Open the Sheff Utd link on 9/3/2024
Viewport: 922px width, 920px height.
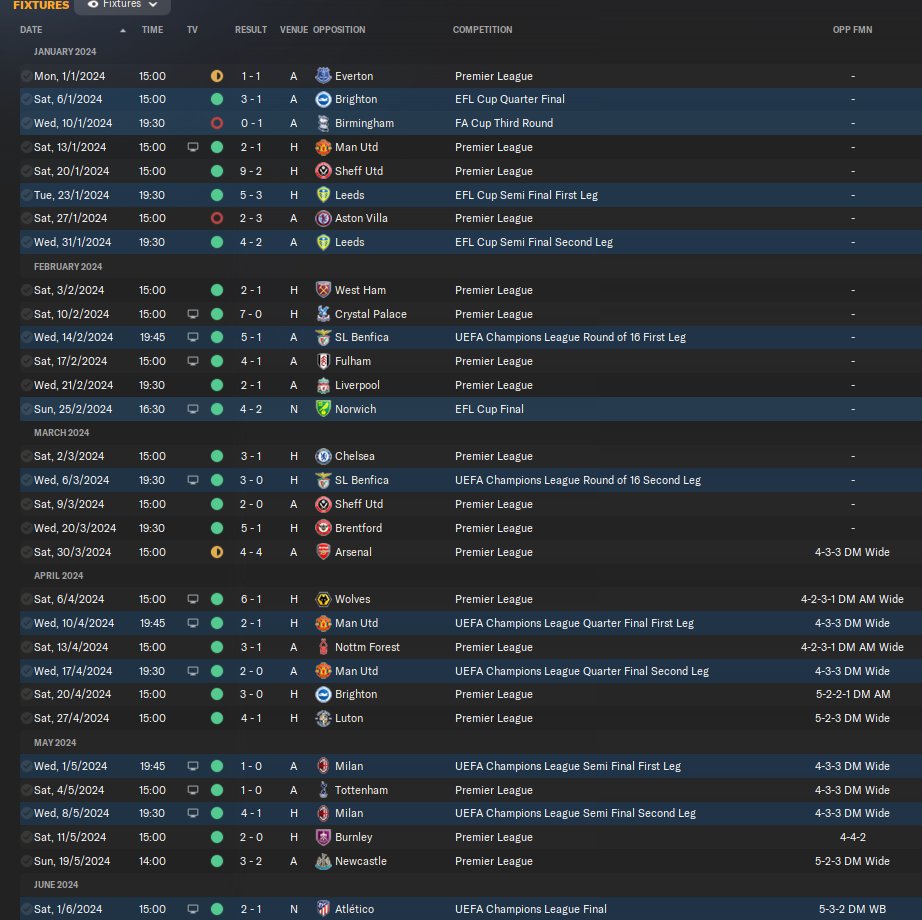pos(359,504)
